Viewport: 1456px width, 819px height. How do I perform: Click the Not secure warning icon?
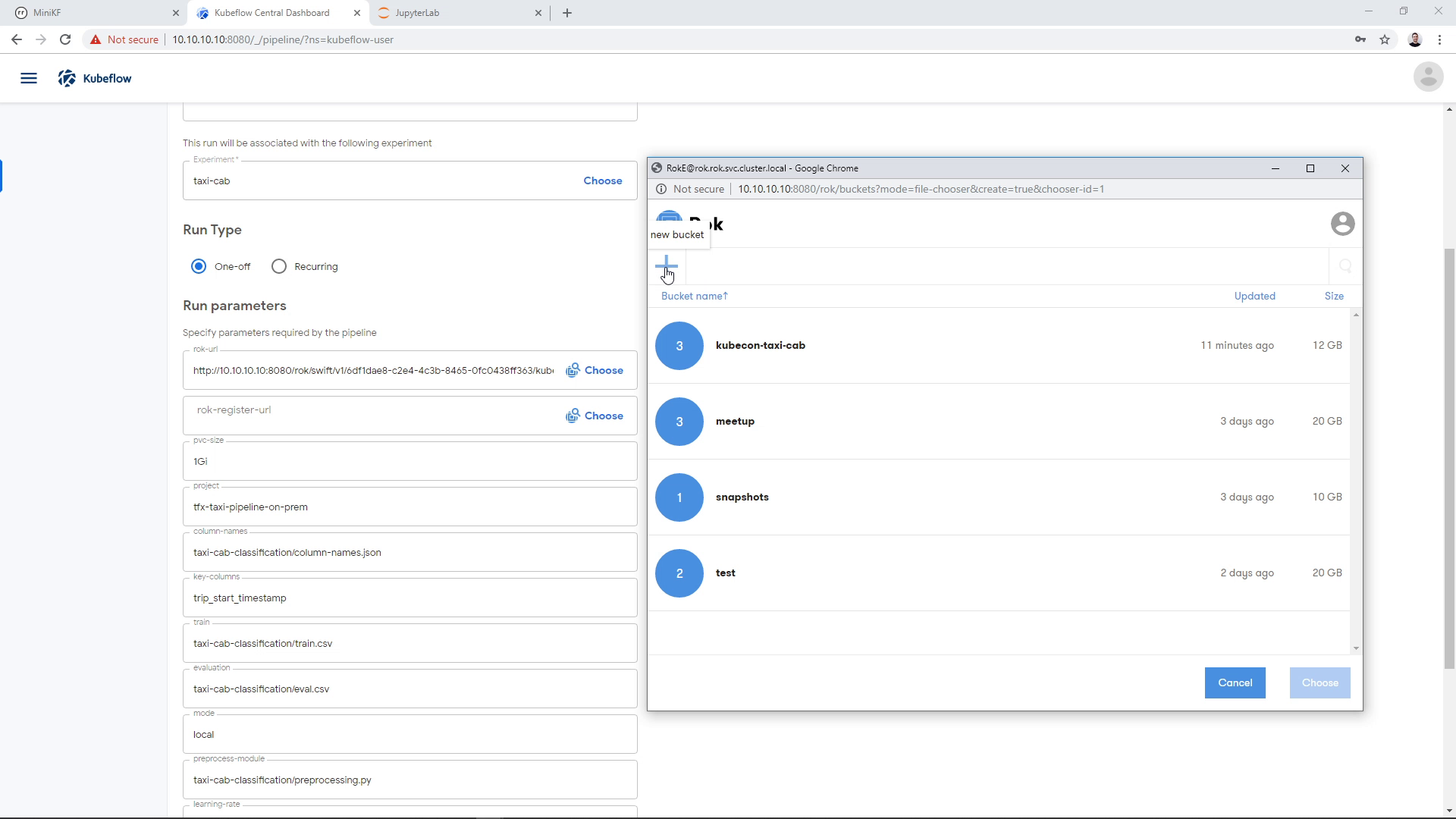96,39
